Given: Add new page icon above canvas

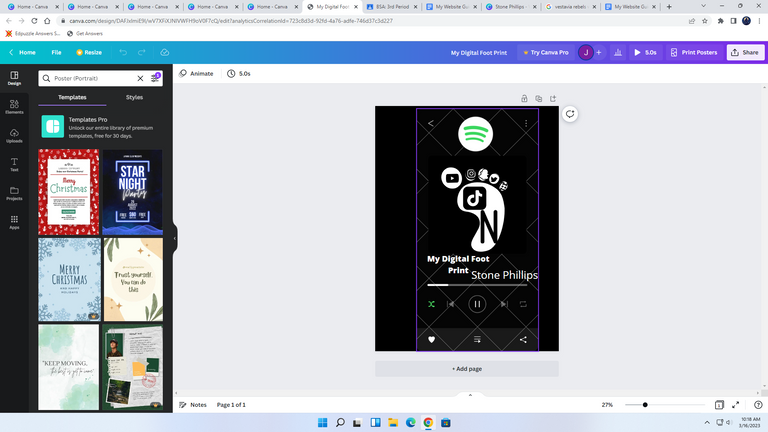Looking at the screenshot, I should click(553, 98).
